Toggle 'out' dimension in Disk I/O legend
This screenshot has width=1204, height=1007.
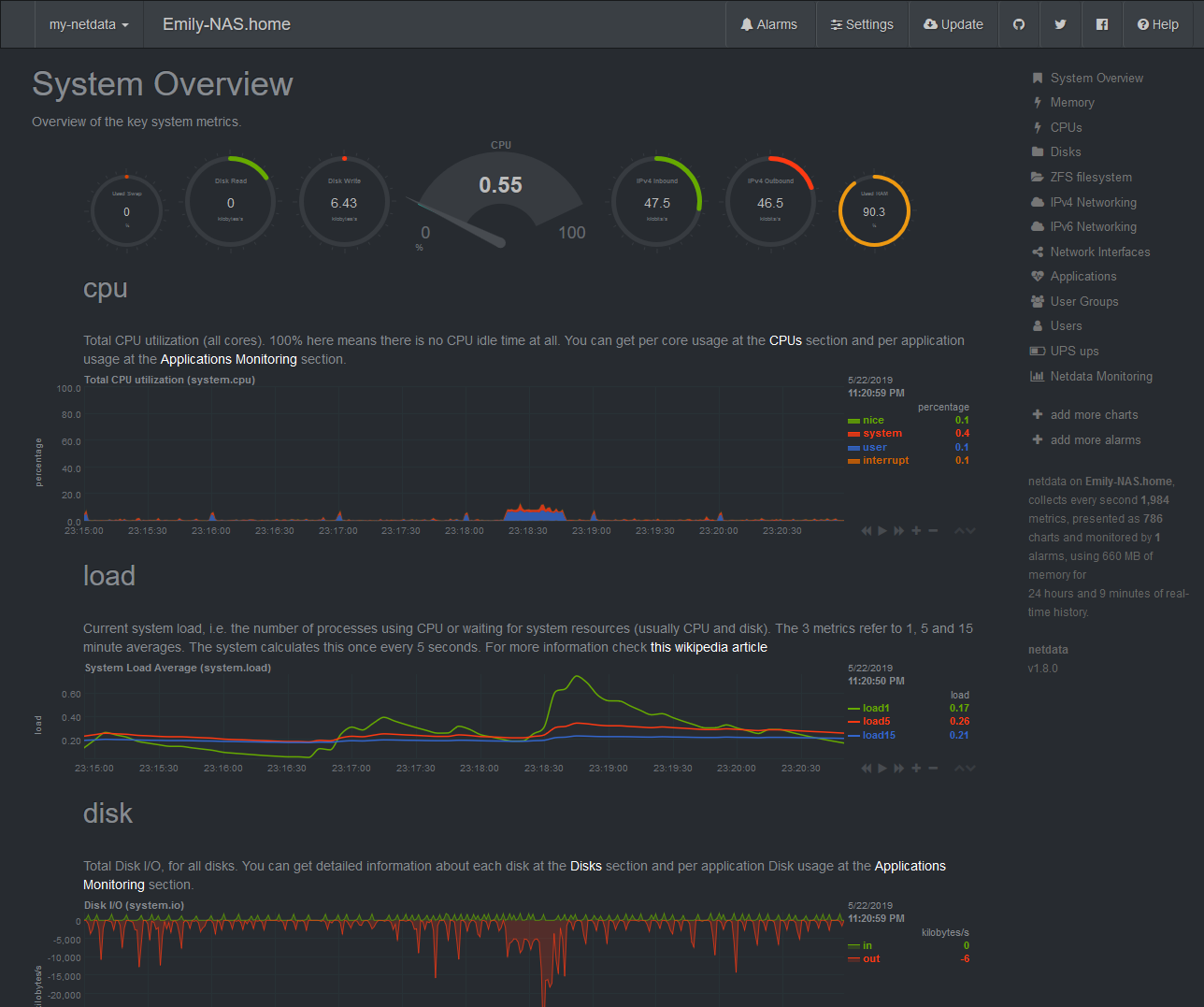click(871, 959)
